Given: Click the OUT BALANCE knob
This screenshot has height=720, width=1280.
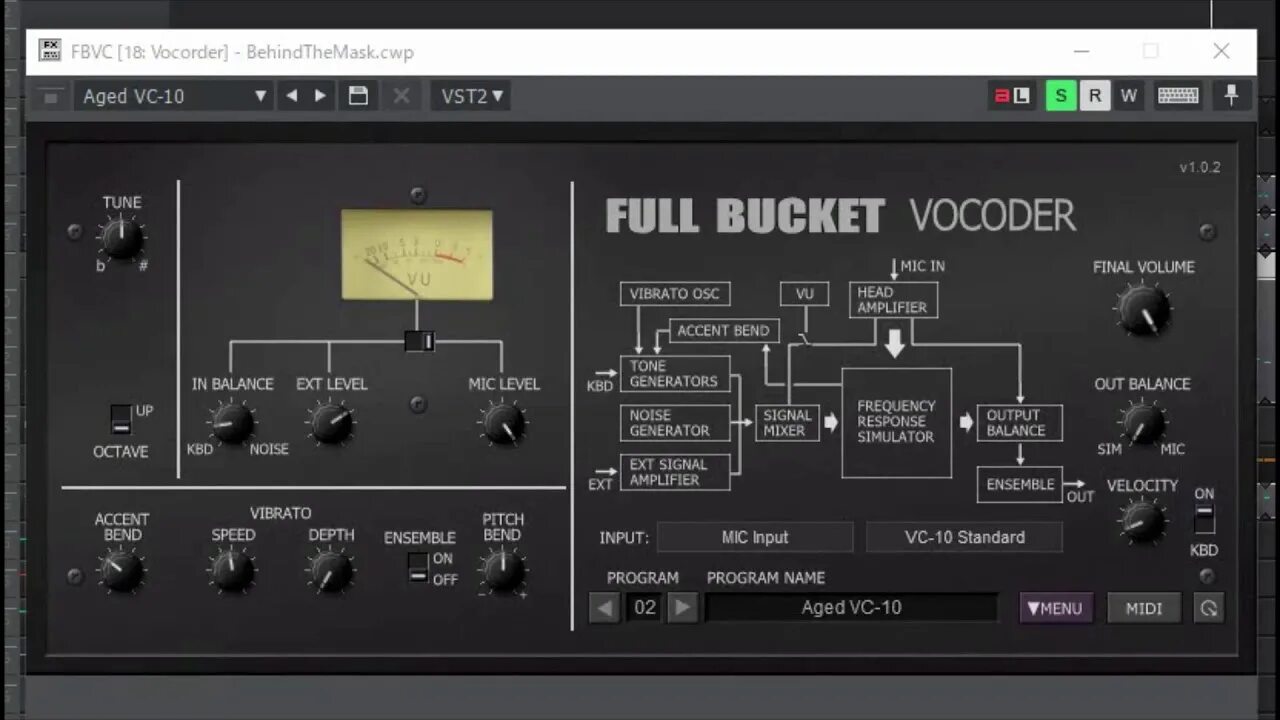Looking at the screenshot, I should pos(1141,422).
